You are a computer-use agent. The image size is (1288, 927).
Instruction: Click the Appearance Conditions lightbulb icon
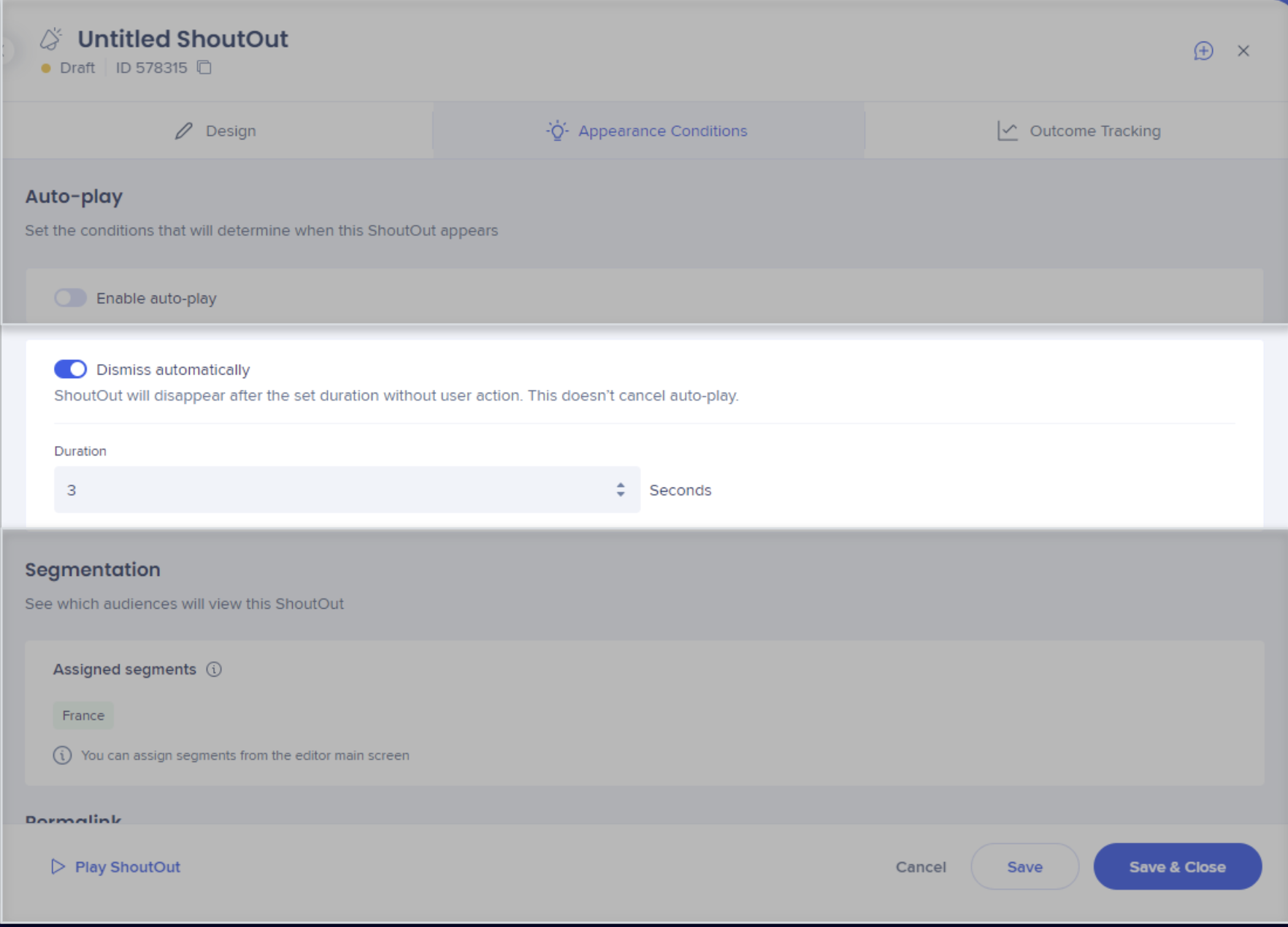pyautogui.click(x=557, y=131)
